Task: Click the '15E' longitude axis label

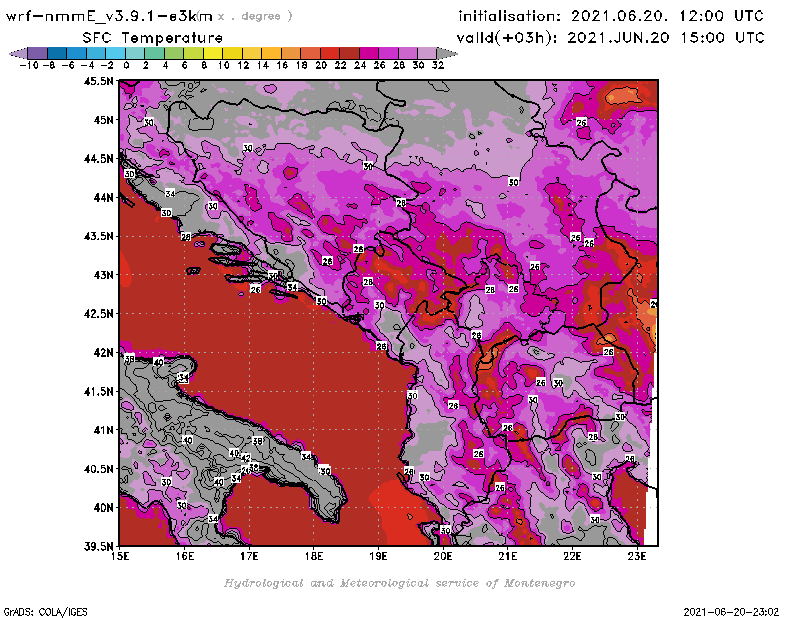Action: (x=120, y=556)
